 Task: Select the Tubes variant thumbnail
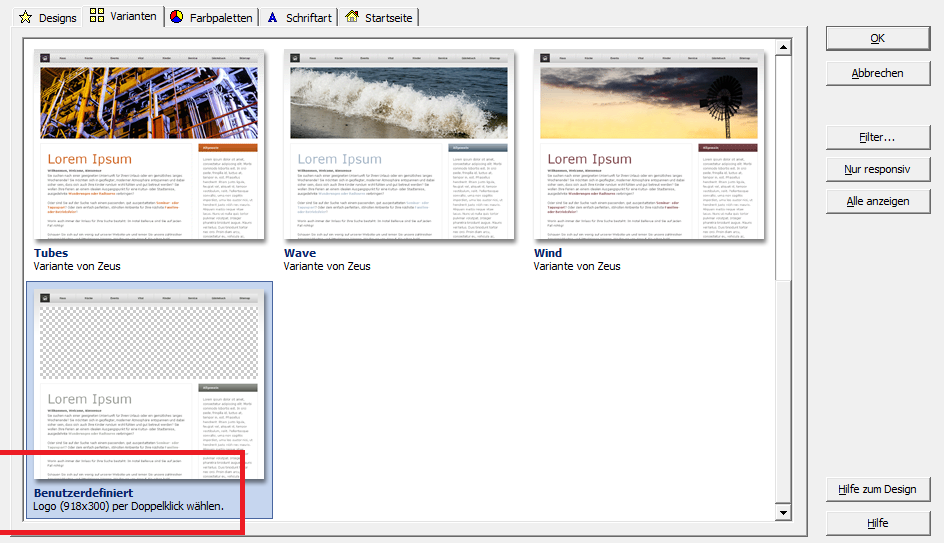tap(149, 144)
